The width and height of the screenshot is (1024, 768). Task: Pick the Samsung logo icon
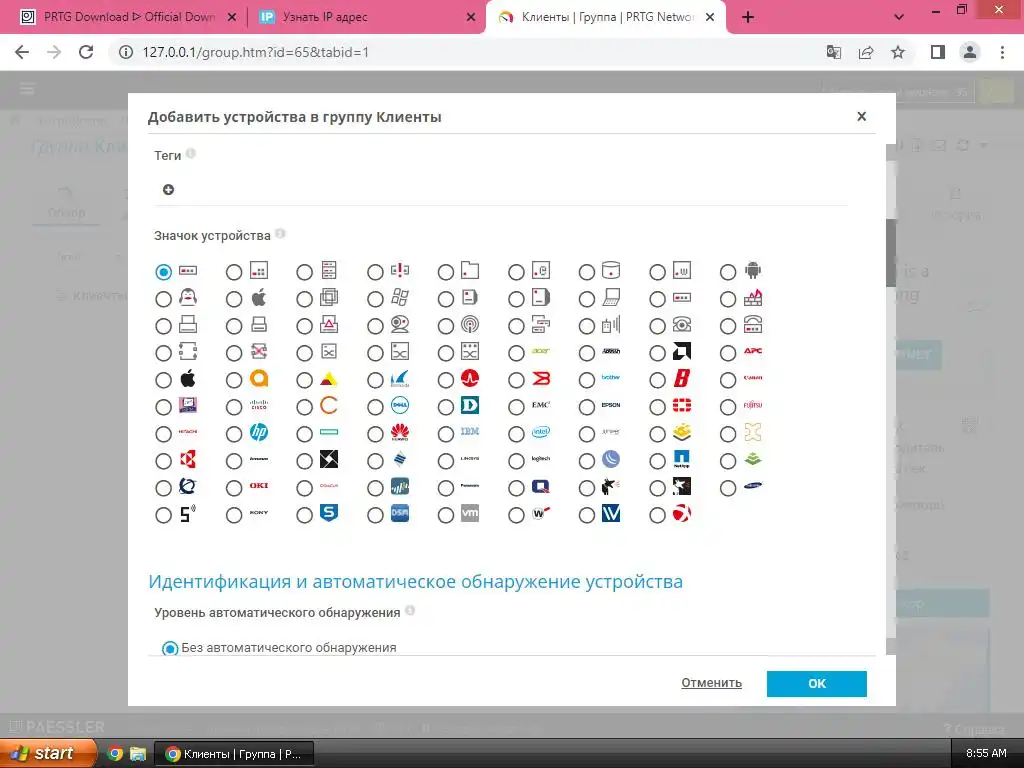click(752, 486)
